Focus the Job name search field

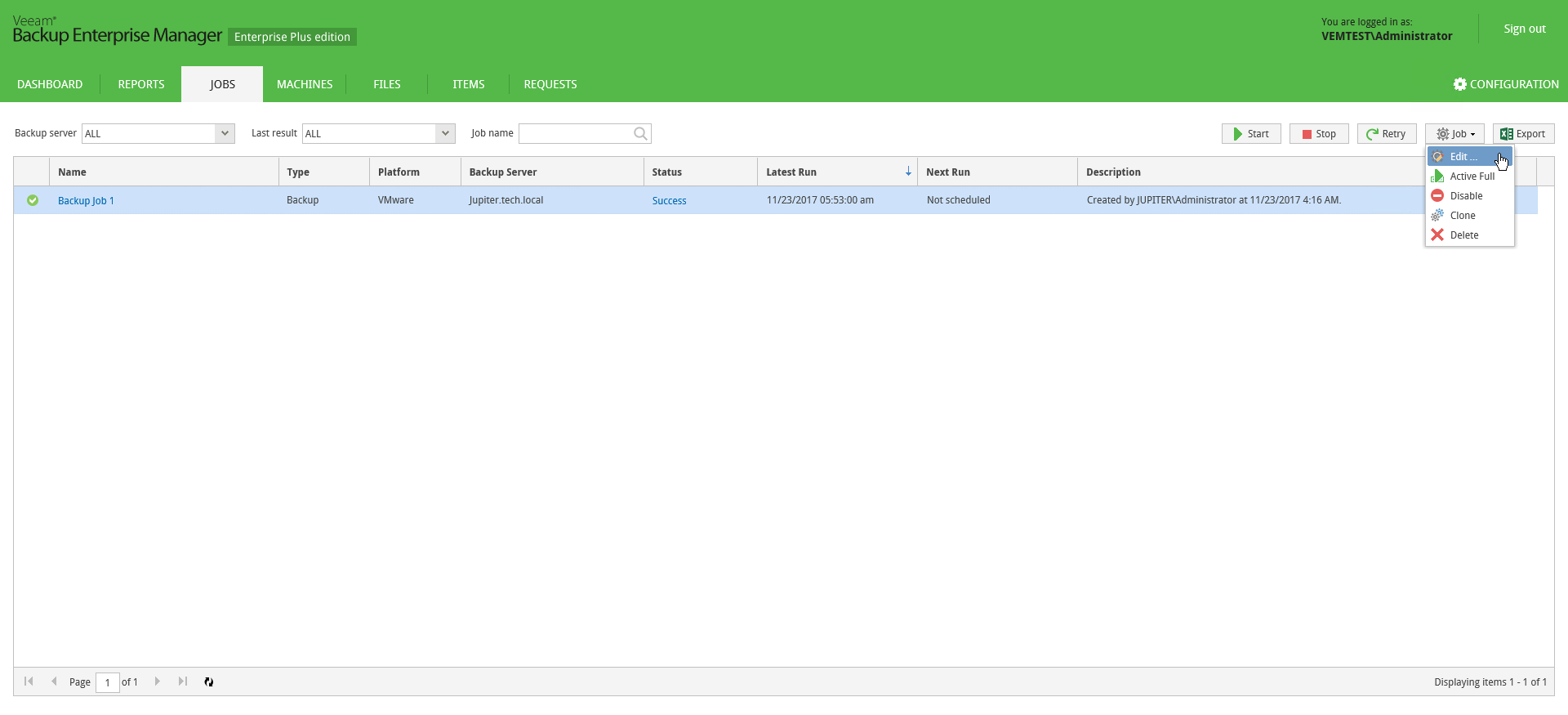[x=576, y=133]
